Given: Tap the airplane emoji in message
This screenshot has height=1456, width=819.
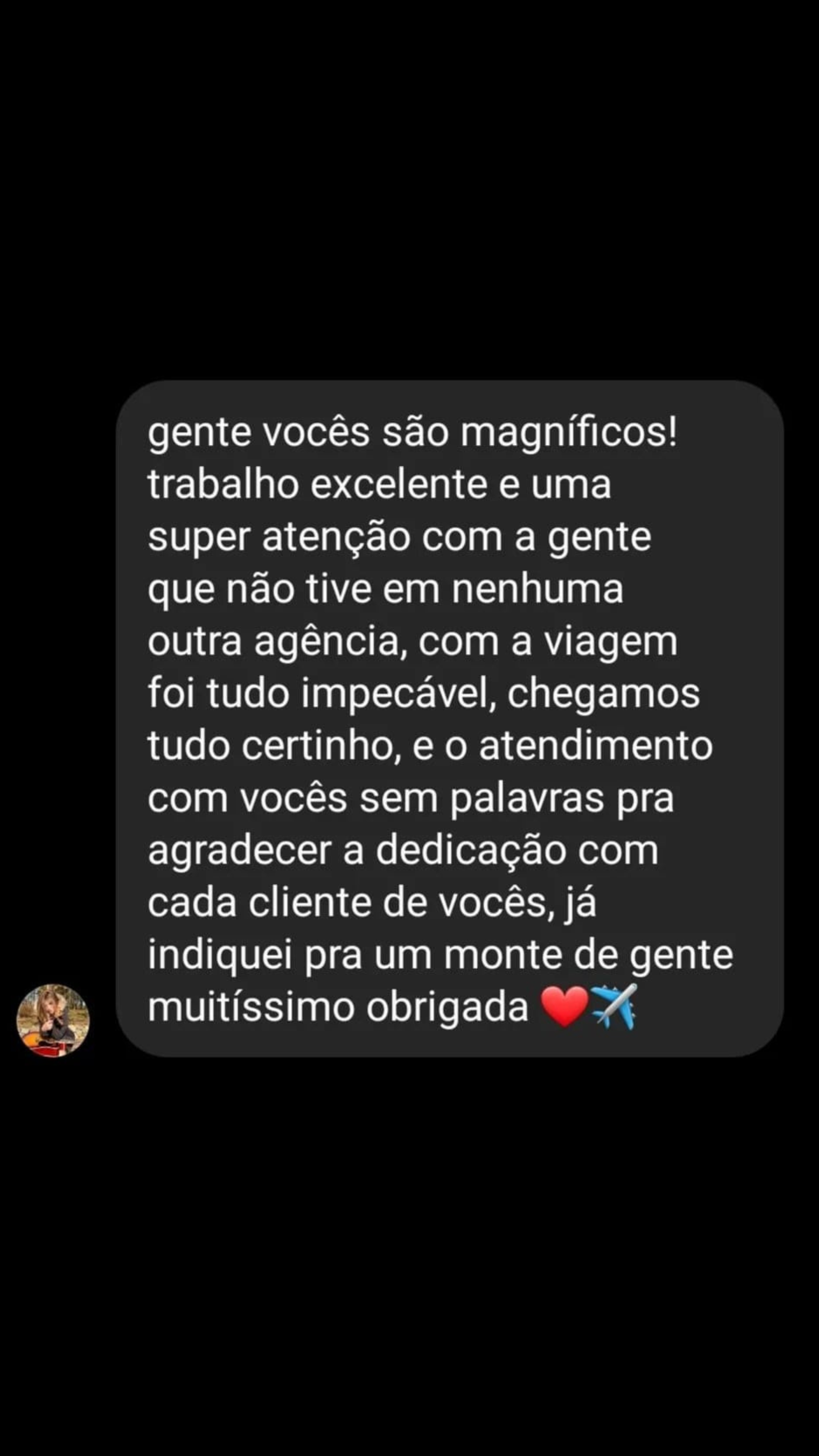Looking at the screenshot, I should 614,1007.
